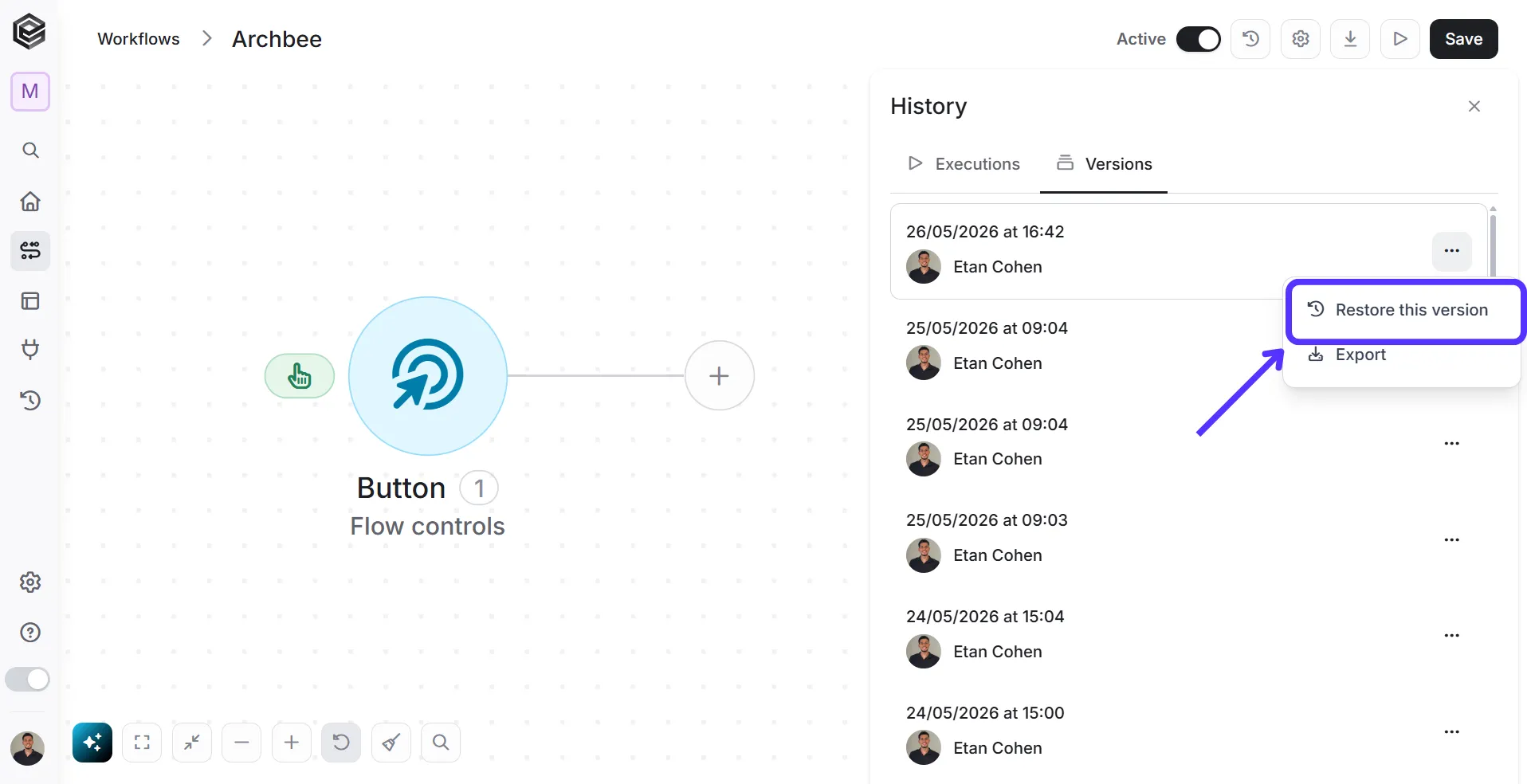Select the Button flow controls node
Image resolution: width=1527 pixels, height=784 pixels.
pos(428,376)
